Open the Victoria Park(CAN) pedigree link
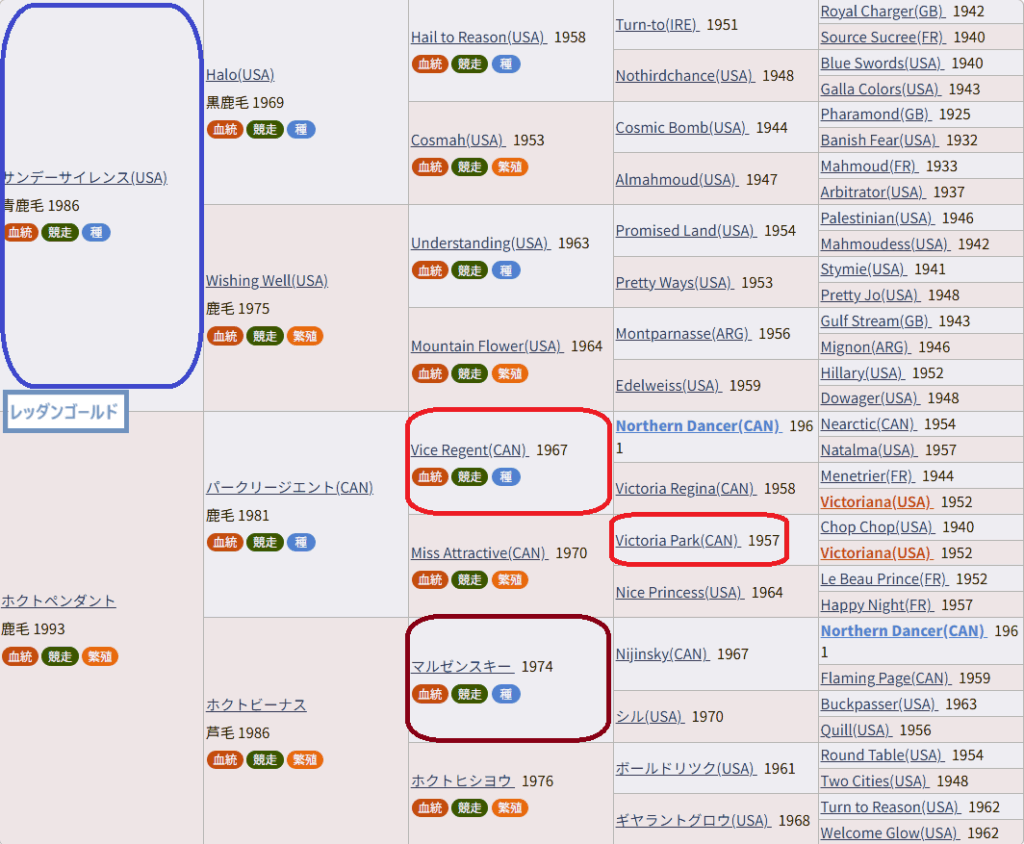Viewport: 1024px width, 844px height. (x=677, y=540)
